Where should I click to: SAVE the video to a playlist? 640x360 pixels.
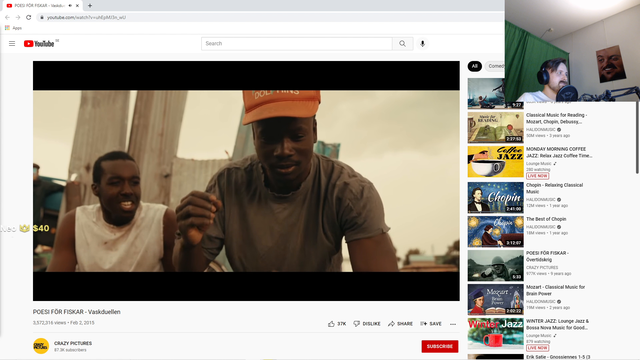click(x=431, y=324)
